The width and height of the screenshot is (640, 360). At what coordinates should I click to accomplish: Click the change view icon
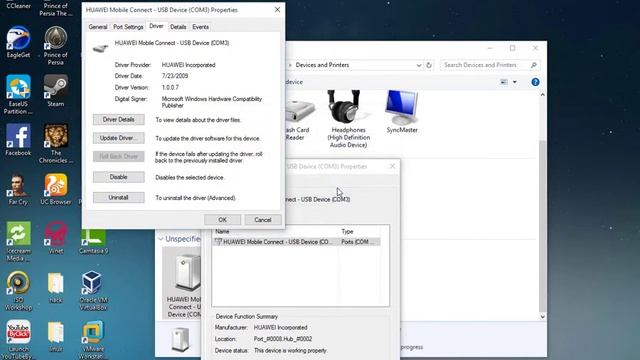coord(504,82)
